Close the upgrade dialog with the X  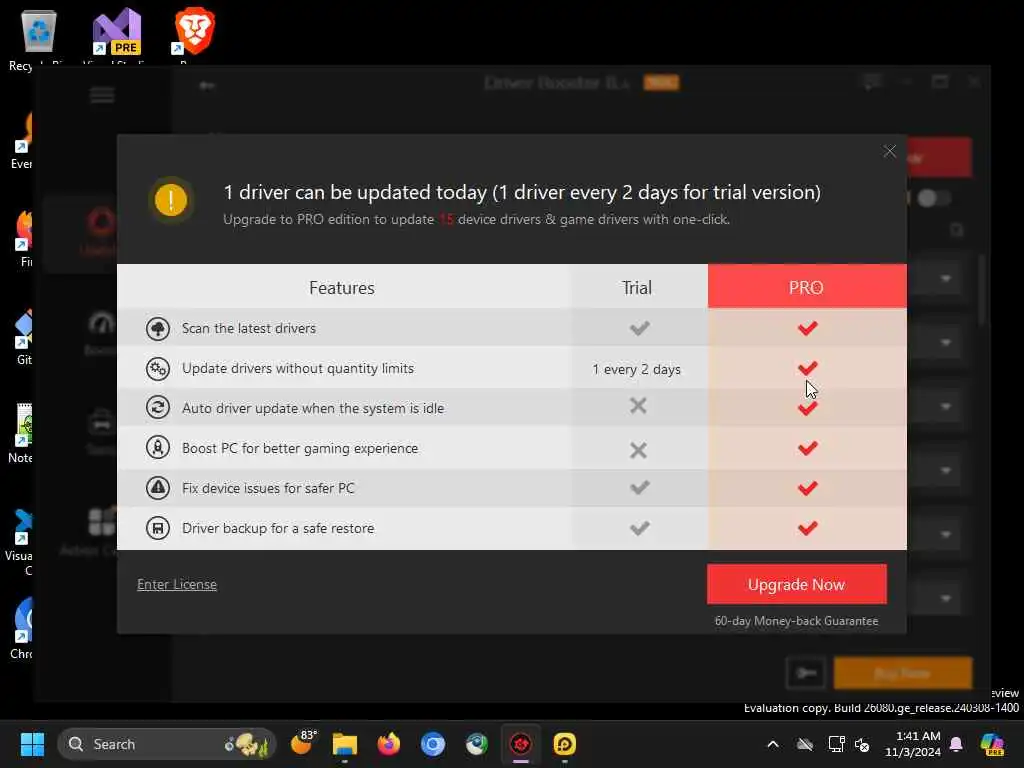coord(889,152)
